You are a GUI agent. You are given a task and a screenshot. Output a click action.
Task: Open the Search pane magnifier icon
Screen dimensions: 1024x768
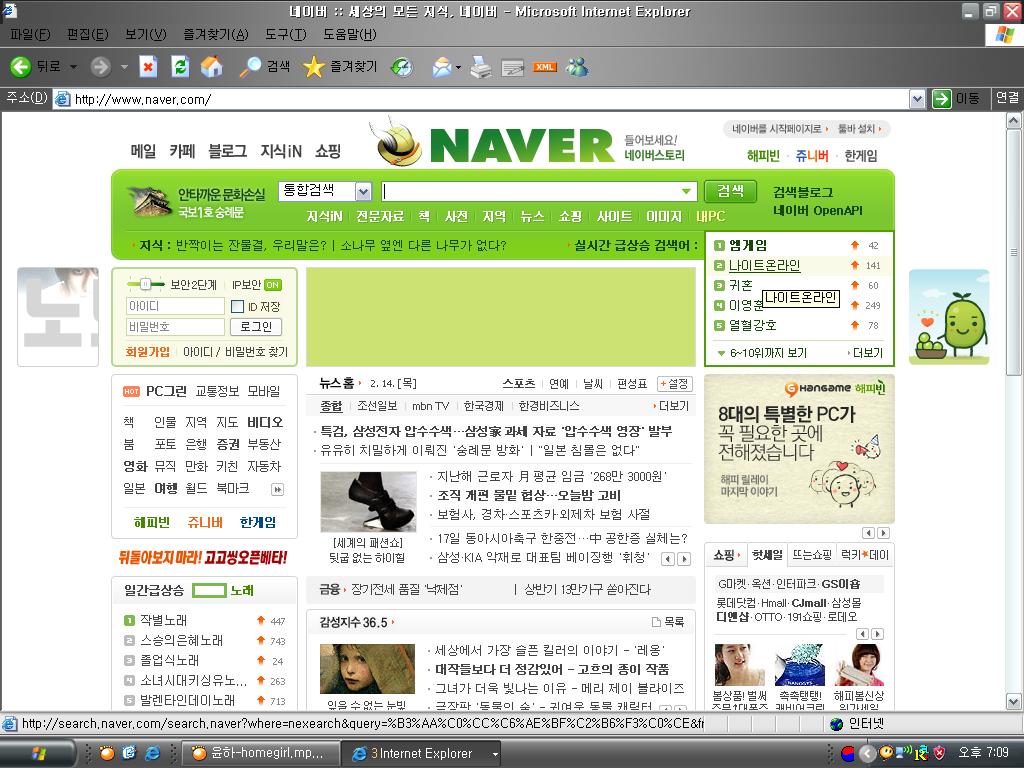[249, 66]
